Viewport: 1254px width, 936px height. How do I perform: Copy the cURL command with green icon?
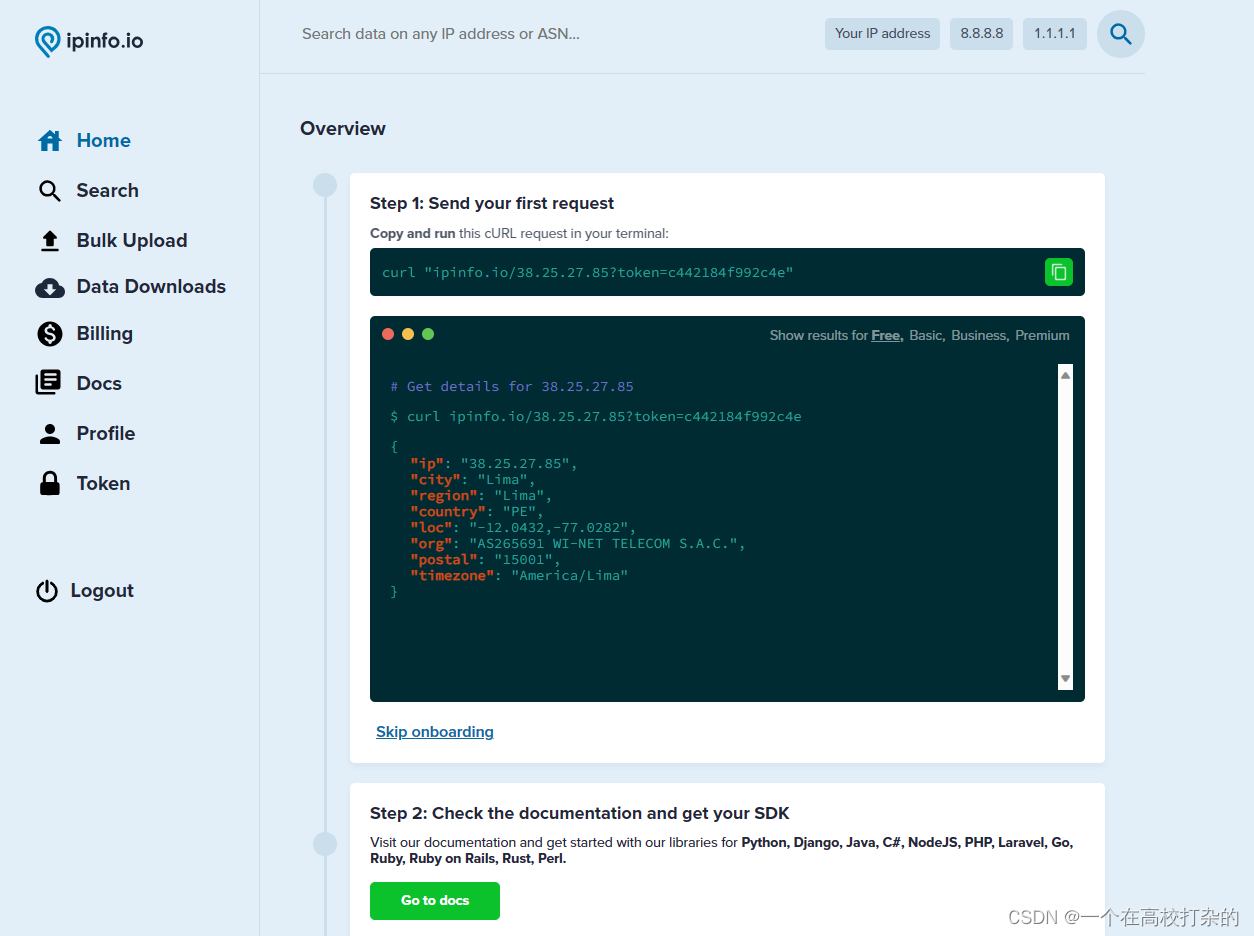click(x=1059, y=272)
